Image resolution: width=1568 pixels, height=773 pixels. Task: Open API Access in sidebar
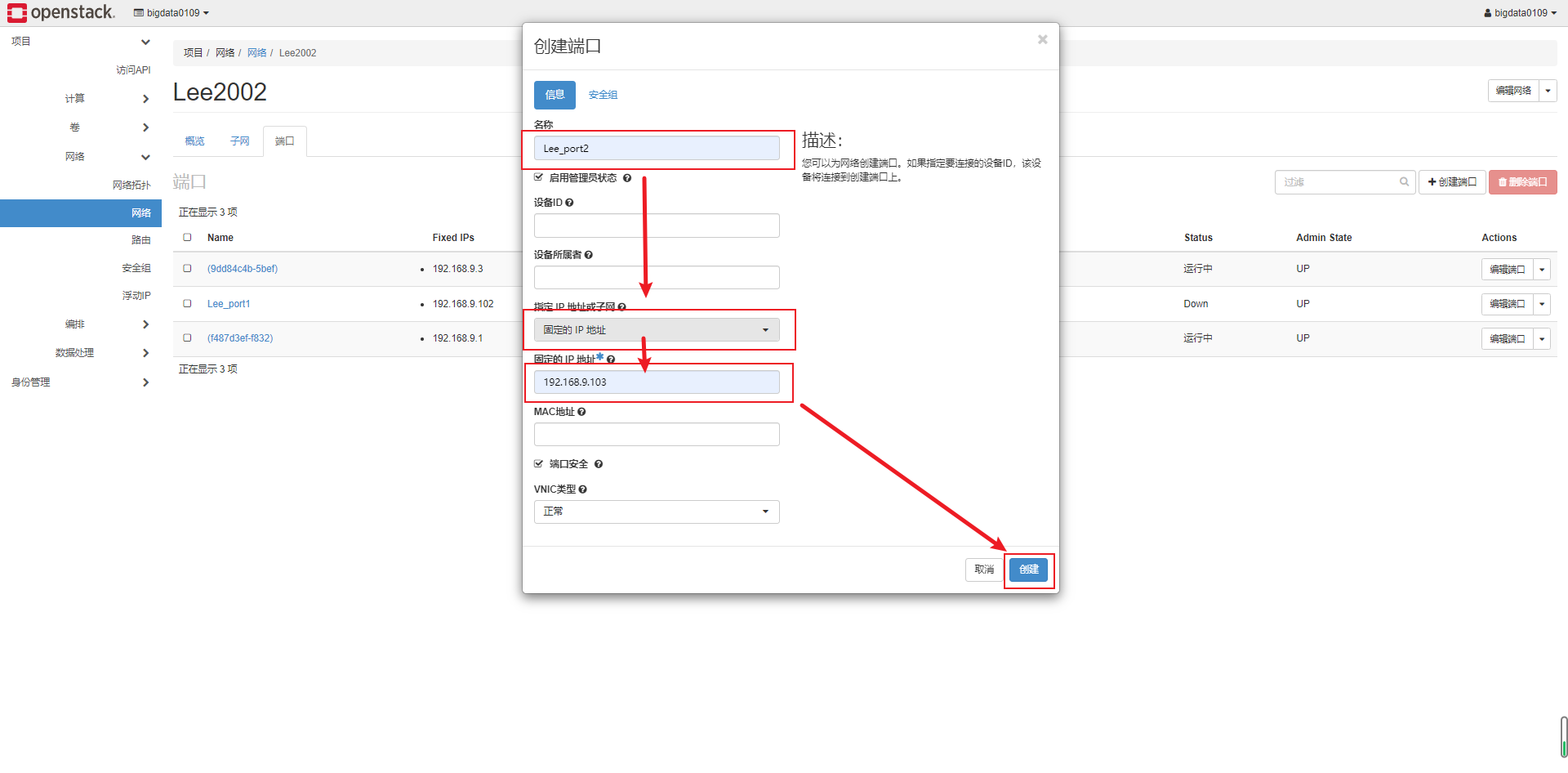click(x=133, y=70)
